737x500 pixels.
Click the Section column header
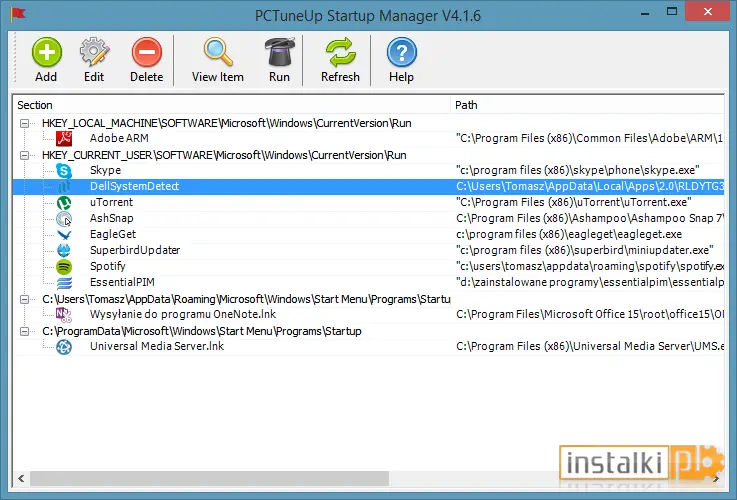click(232, 105)
